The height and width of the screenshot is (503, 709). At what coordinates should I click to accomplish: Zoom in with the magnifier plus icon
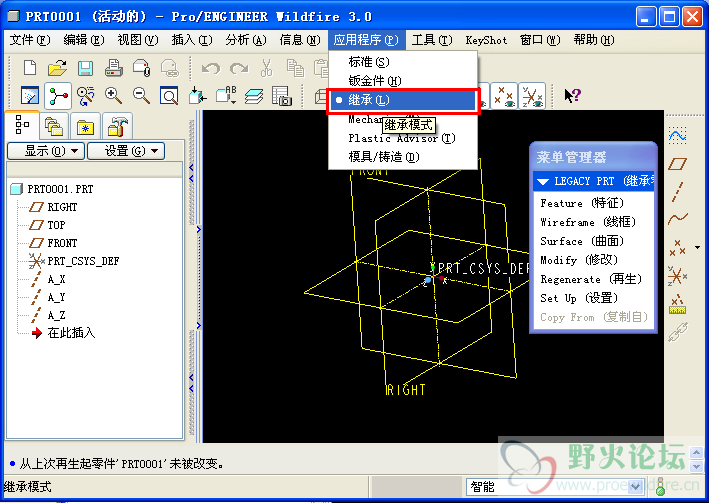pos(113,96)
